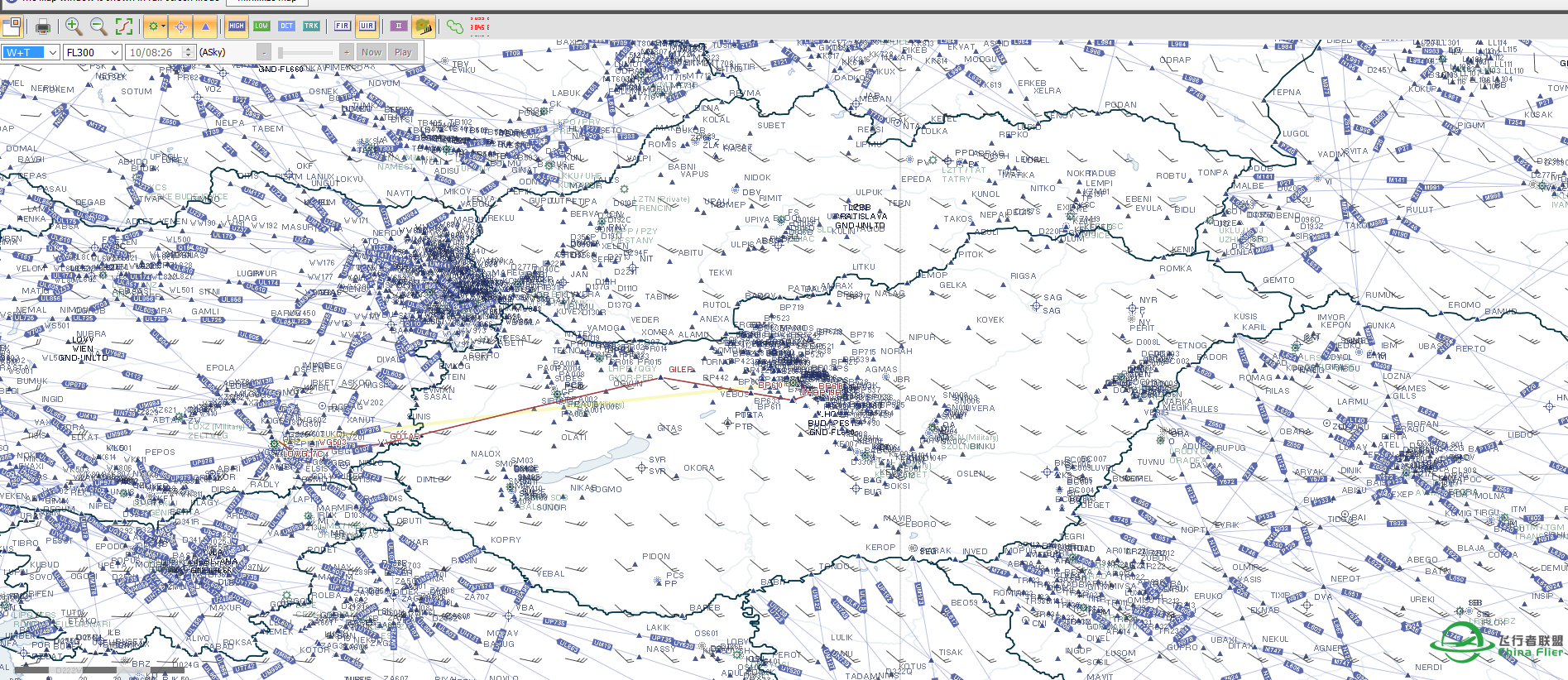Click the red dashed vertical profile icon
The image size is (1568, 680).
coord(480,26)
